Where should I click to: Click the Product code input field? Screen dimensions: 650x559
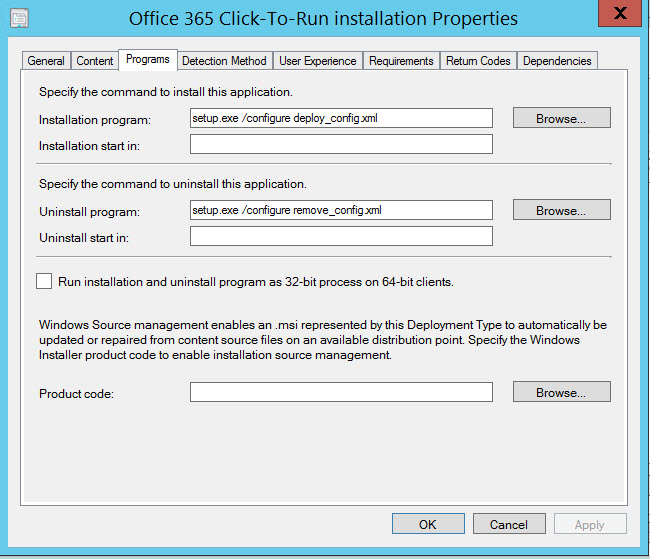point(341,392)
